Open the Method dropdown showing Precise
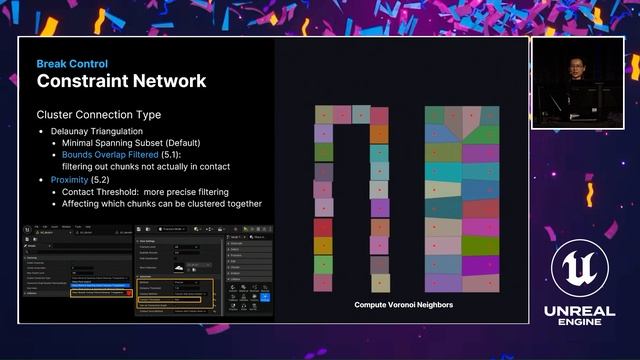 coord(187,282)
